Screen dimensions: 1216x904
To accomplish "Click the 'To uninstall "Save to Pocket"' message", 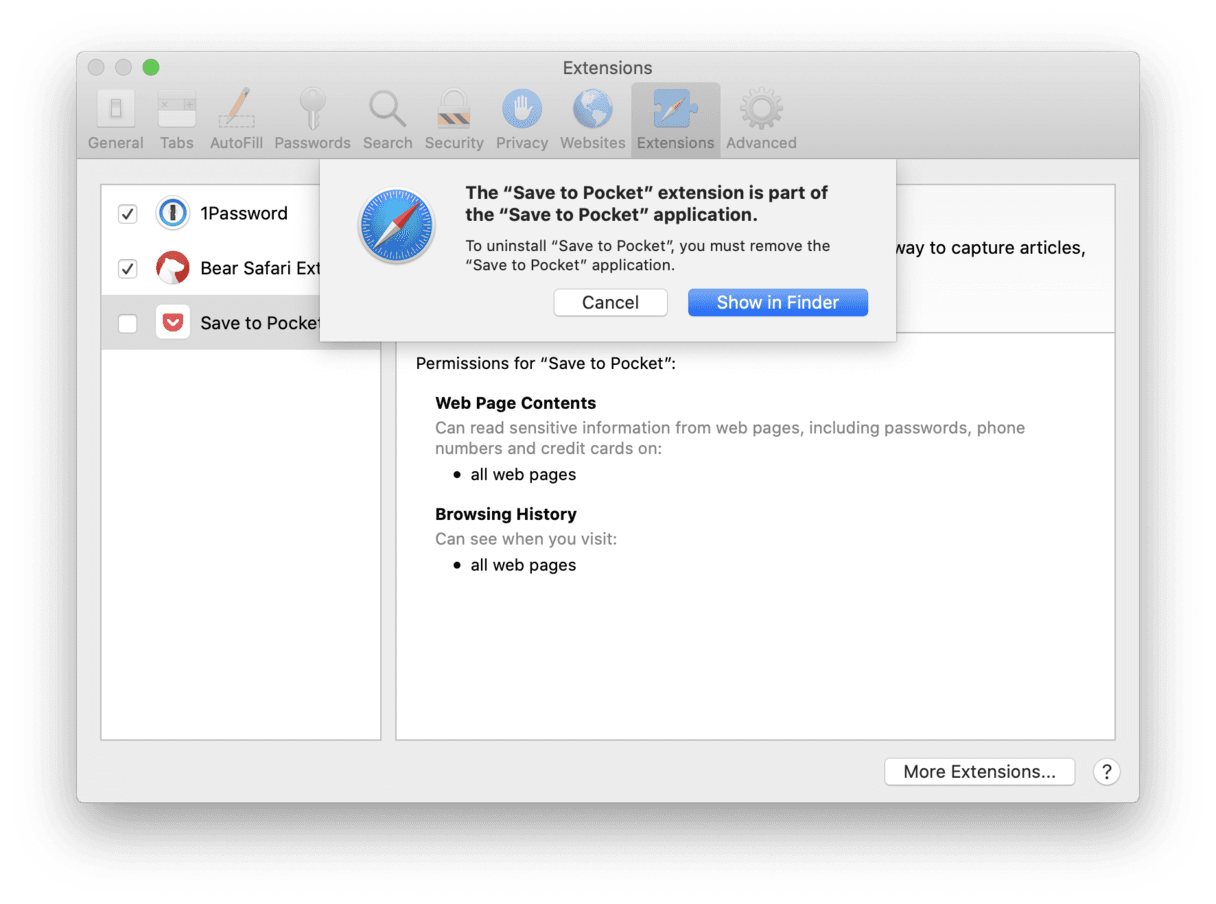I will pos(648,256).
